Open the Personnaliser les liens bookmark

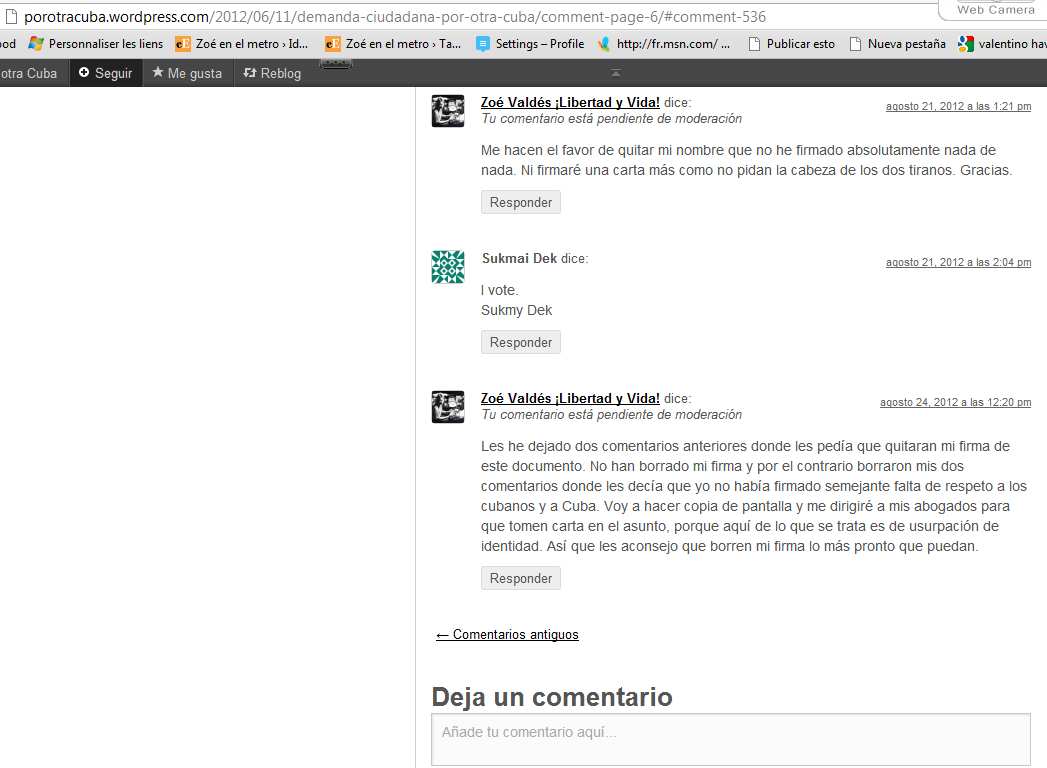(x=95, y=44)
